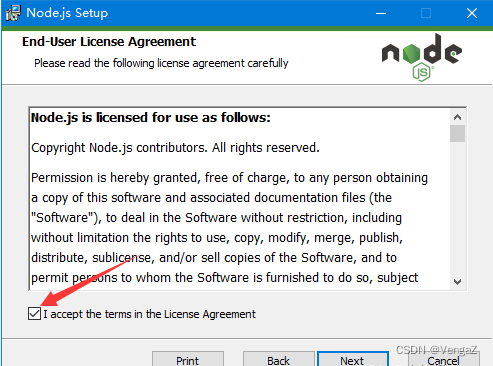
Task: Cancel the Node.js installation
Action: tap(444, 359)
